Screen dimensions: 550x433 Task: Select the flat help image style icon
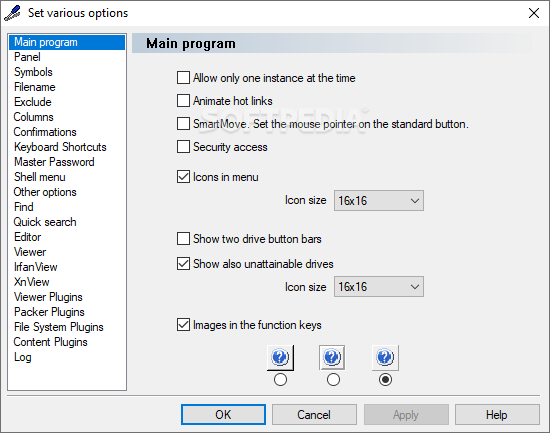coord(385,358)
